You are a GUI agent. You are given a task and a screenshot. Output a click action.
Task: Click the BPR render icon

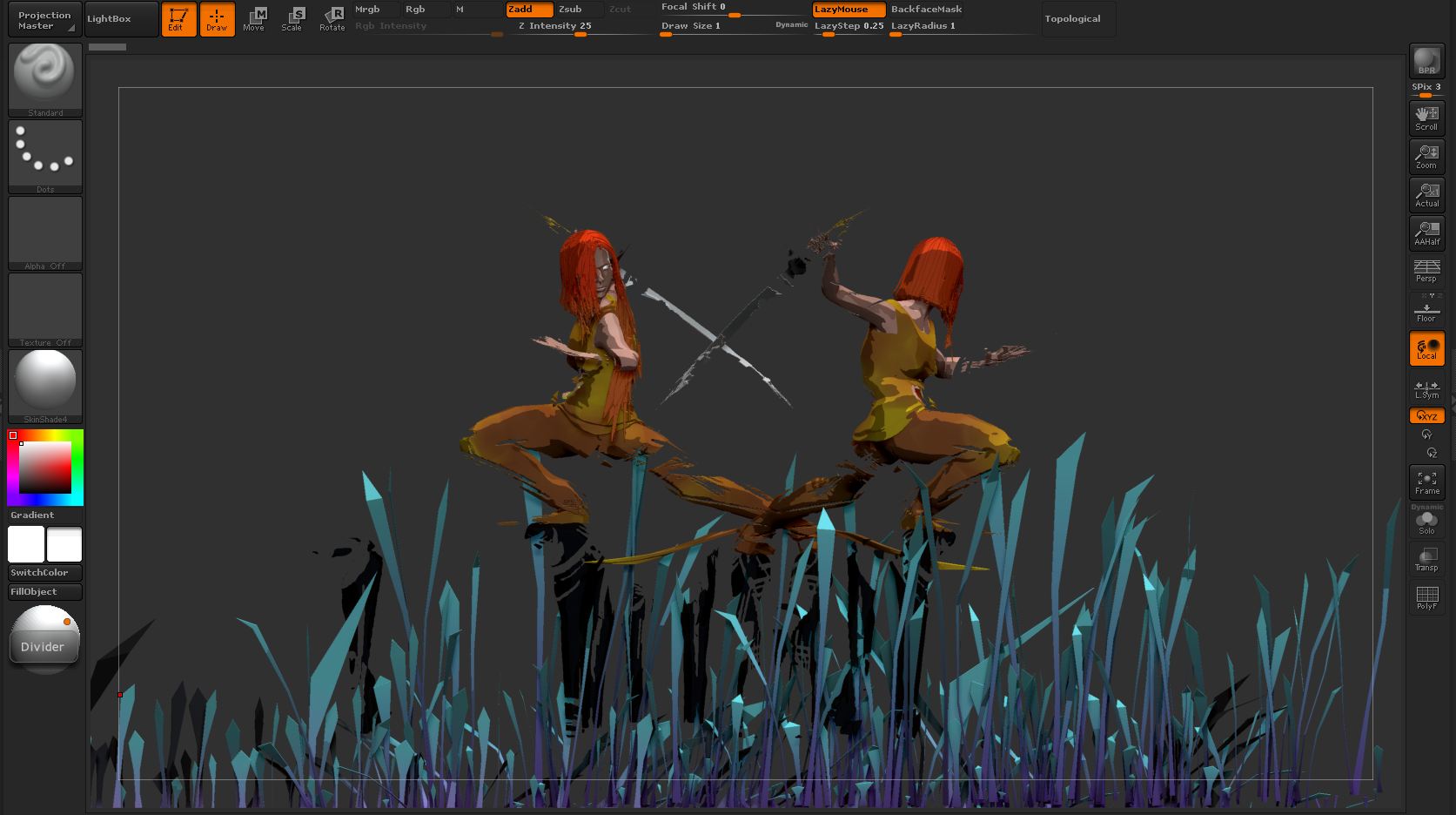point(1426,62)
